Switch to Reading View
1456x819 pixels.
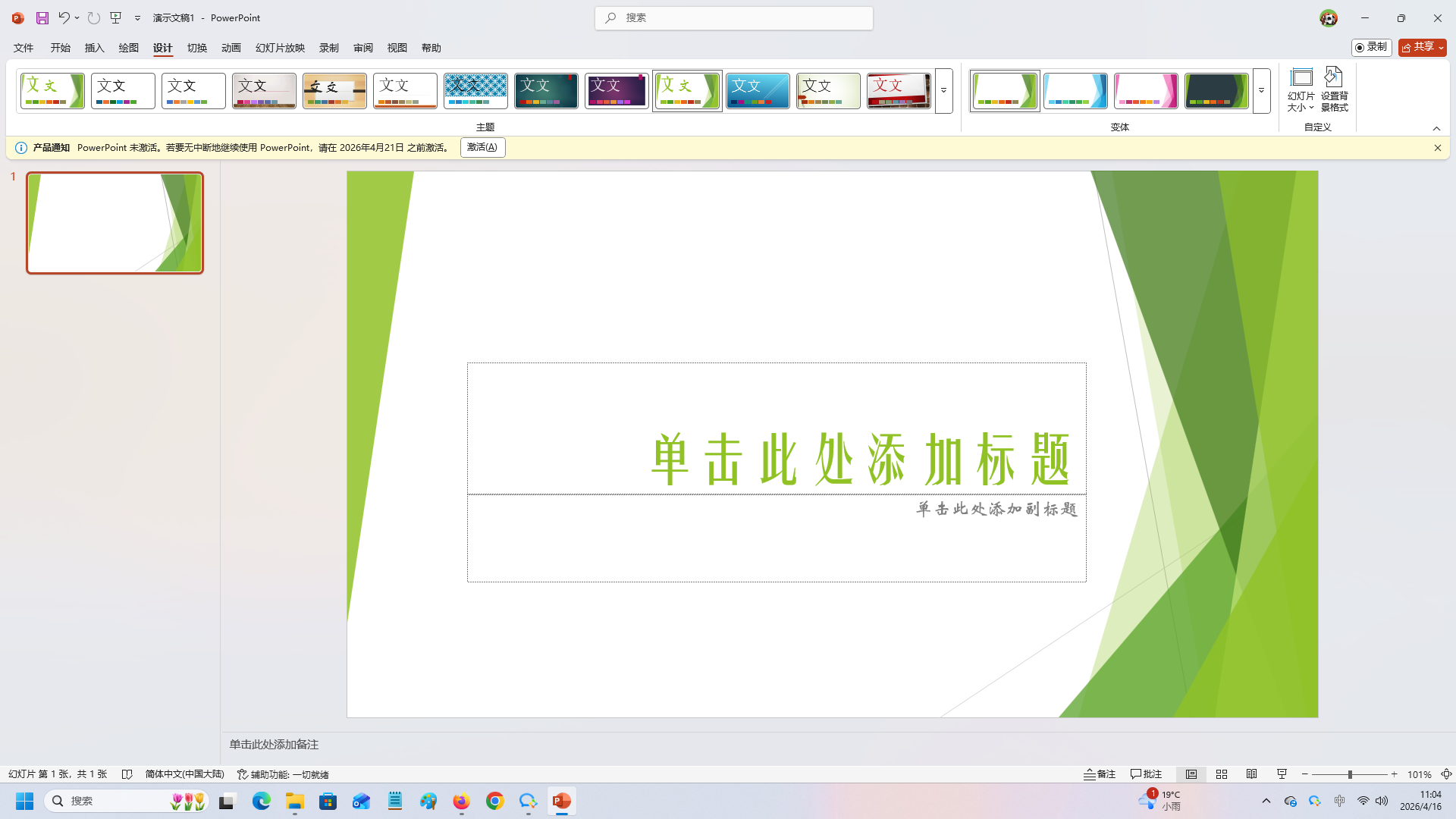click(x=1251, y=774)
